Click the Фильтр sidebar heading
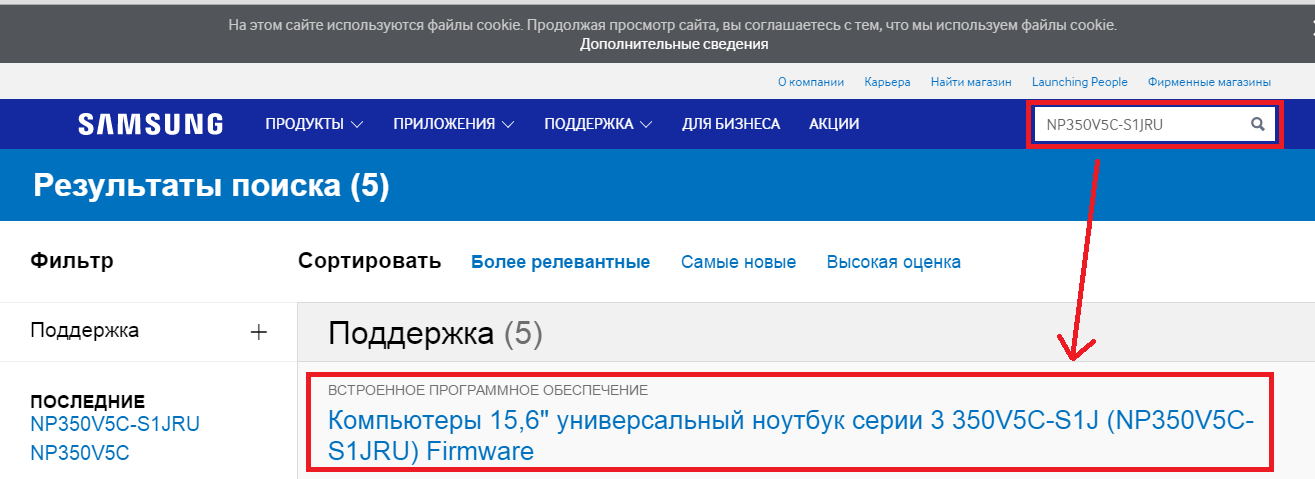The image size is (1315, 479). coord(72,261)
